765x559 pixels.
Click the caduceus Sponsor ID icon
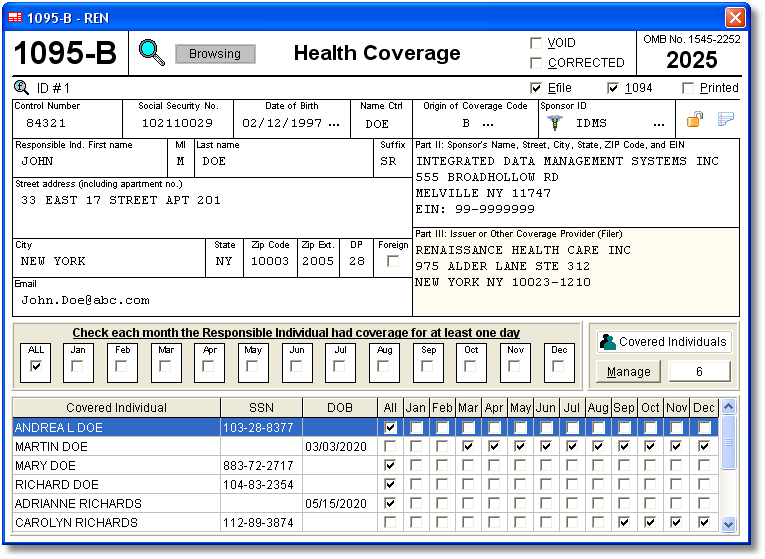pos(555,122)
